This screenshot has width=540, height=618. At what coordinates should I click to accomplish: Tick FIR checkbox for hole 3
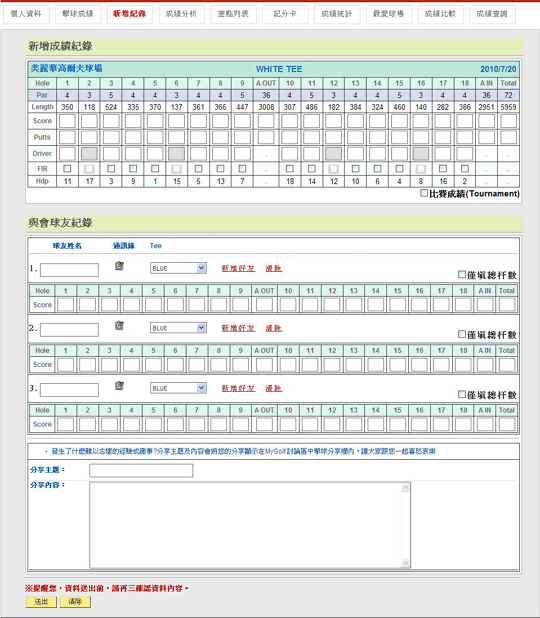111,169
